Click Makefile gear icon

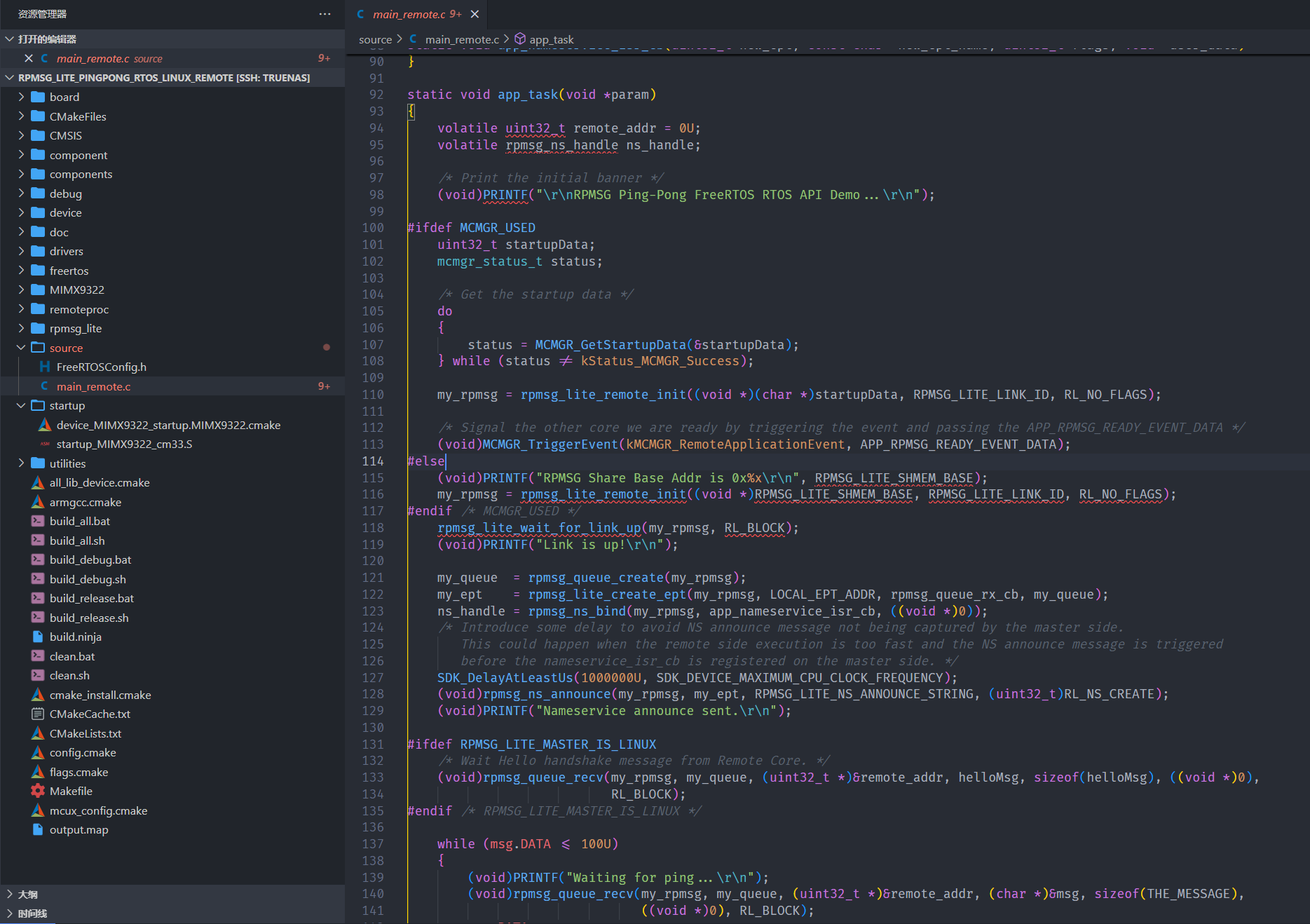point(38,791)
